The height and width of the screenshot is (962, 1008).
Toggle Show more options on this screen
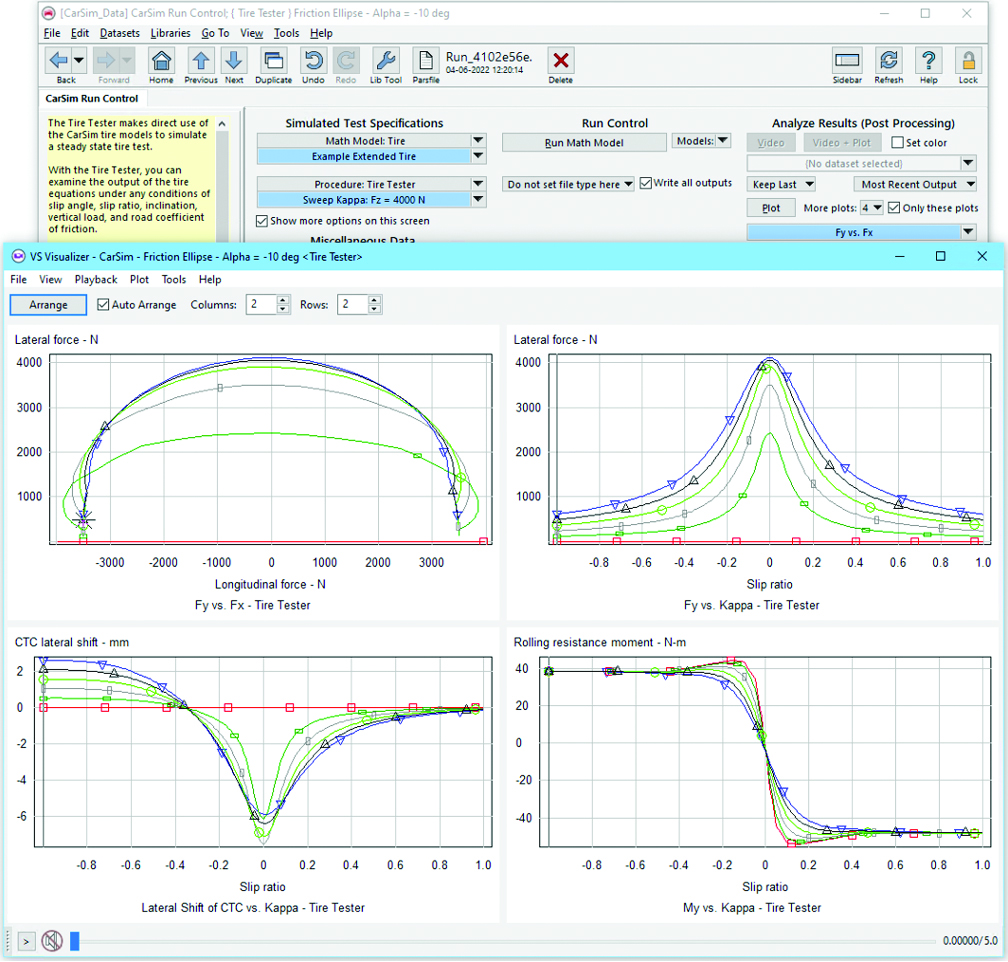click(262, 221)
